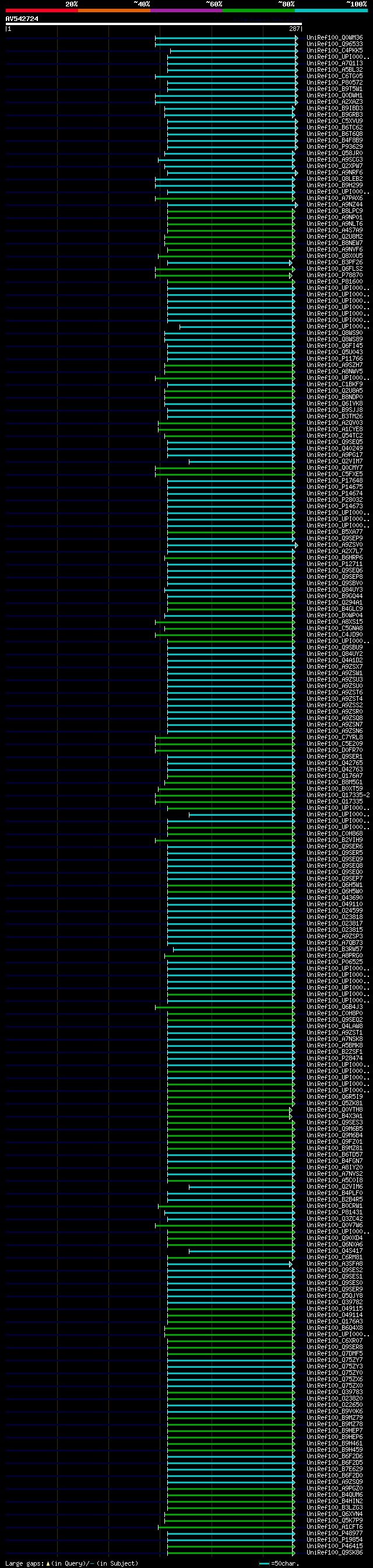Click the green alignment bar for UniRef100_A7PAX6
The height and width of the screenshot is (1568, 373).
coord(225,198)
